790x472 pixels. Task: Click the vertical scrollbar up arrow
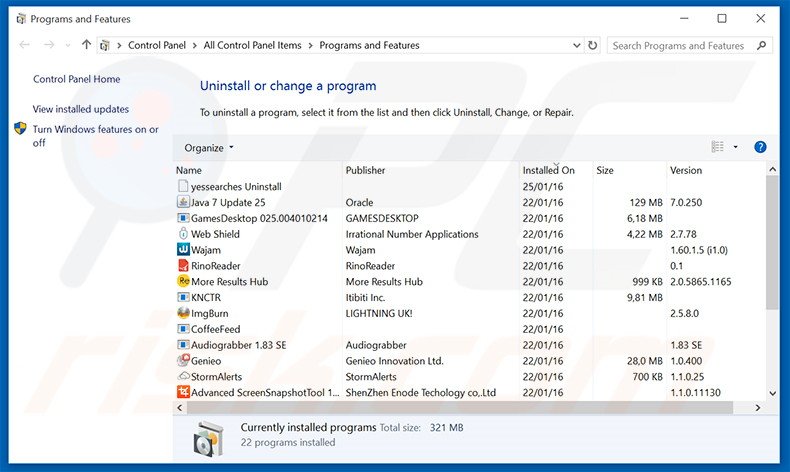(772, 170)
